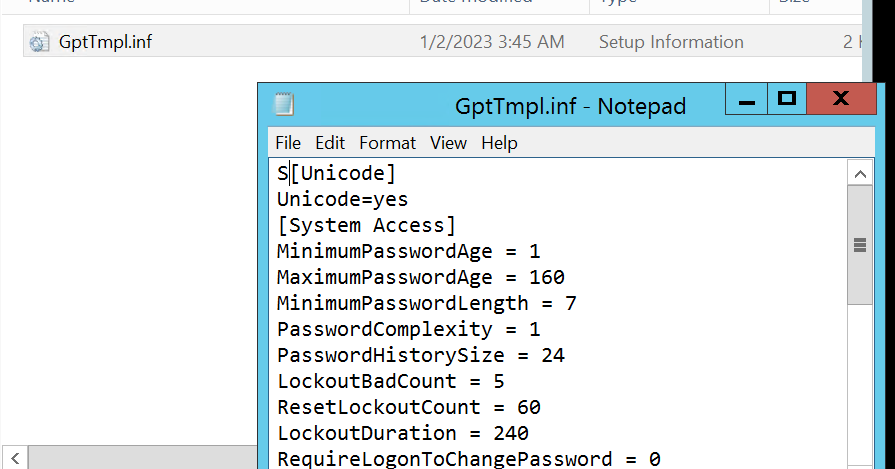Open the Edit menu in Notepad
Image resolution: width=895 pixels, height=469 pixels.
pyautogui.click(x=330, y=143)
